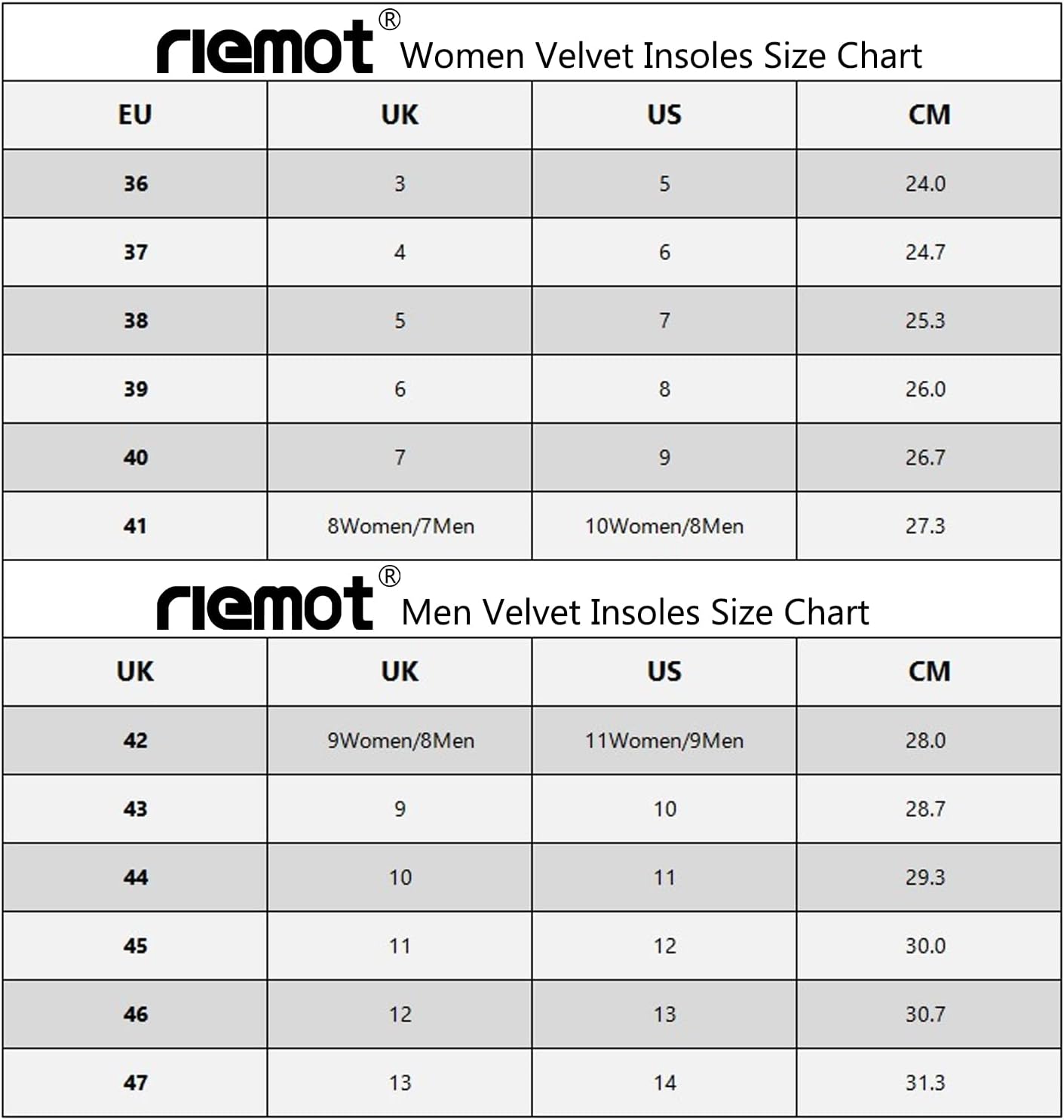Click the Men Velvet Insoles Size Chart title
This screenshot has width=1064, height=1120.
coord(635,612)
